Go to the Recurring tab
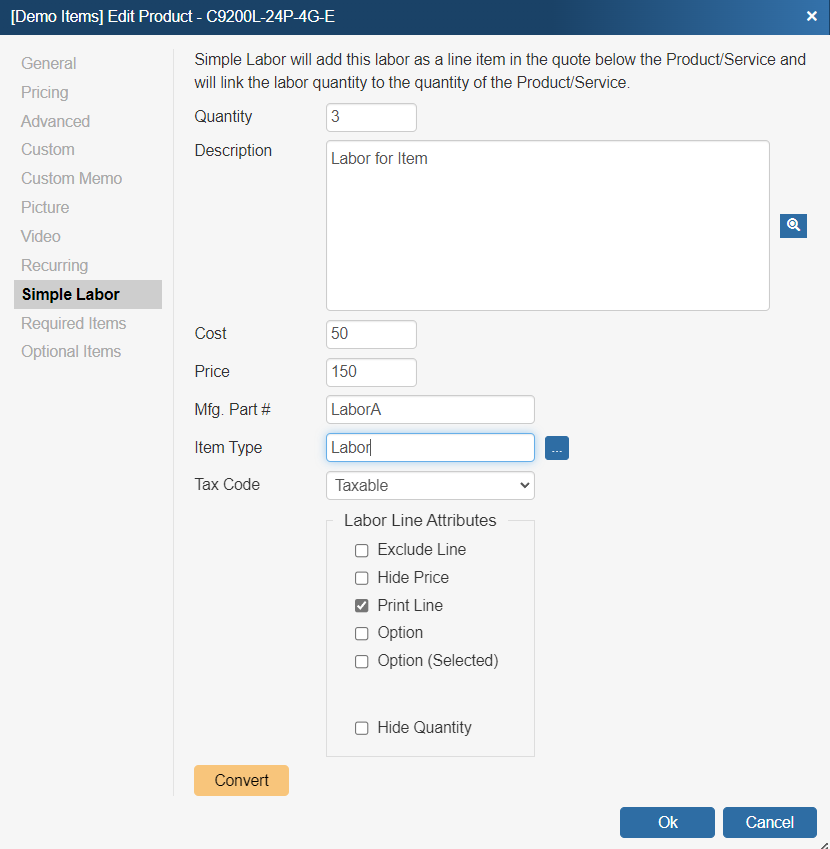Viewport: 830px width, 849px height. tap(55, 266)
